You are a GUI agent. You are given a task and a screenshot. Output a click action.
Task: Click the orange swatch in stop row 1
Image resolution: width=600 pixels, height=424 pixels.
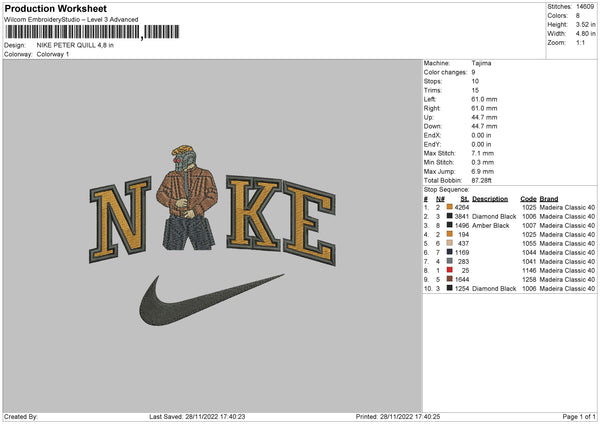click(x=450, y=207)
